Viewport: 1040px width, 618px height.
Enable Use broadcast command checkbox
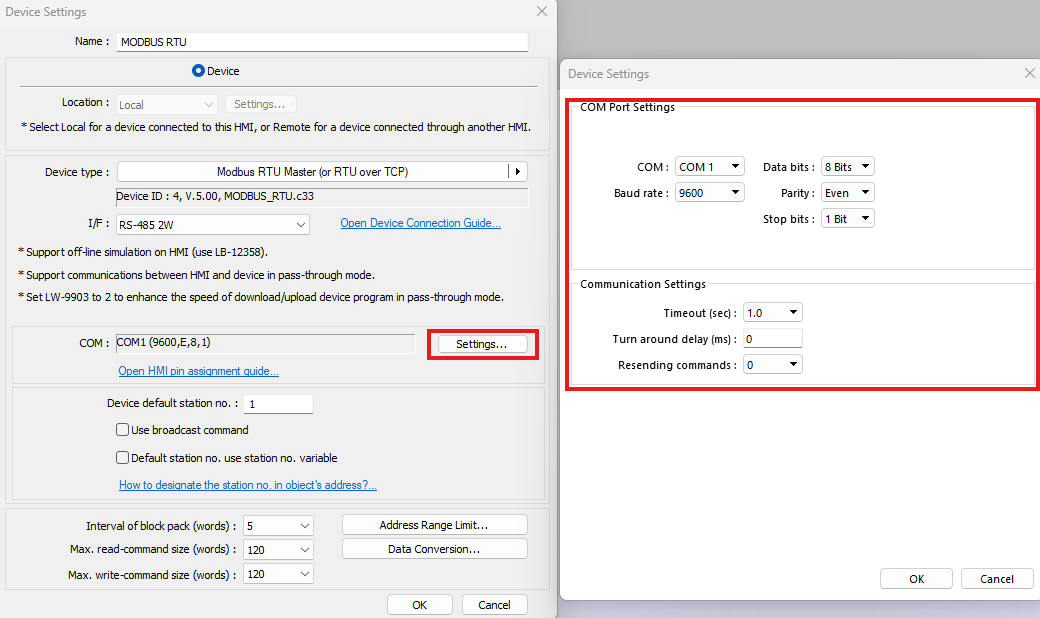click(x=123, y=430)
